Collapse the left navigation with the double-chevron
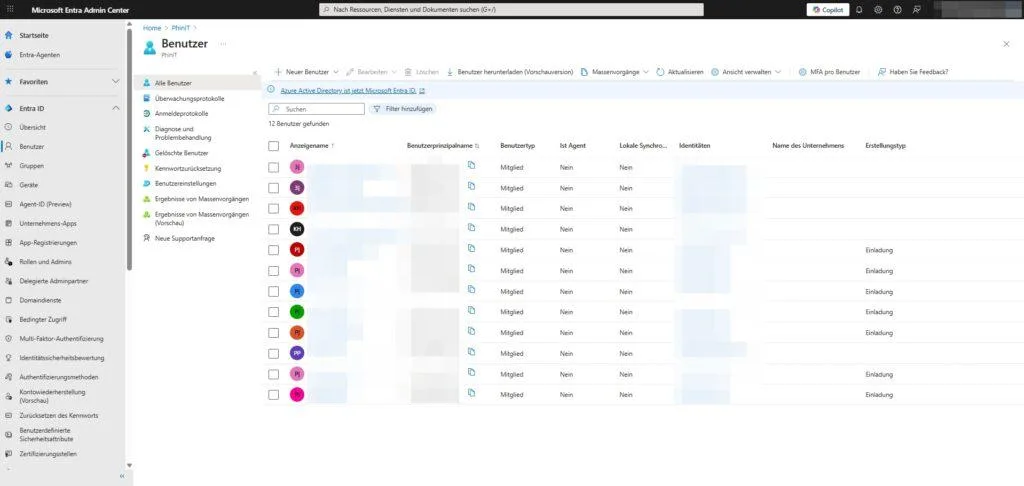 tap(122, 476)
